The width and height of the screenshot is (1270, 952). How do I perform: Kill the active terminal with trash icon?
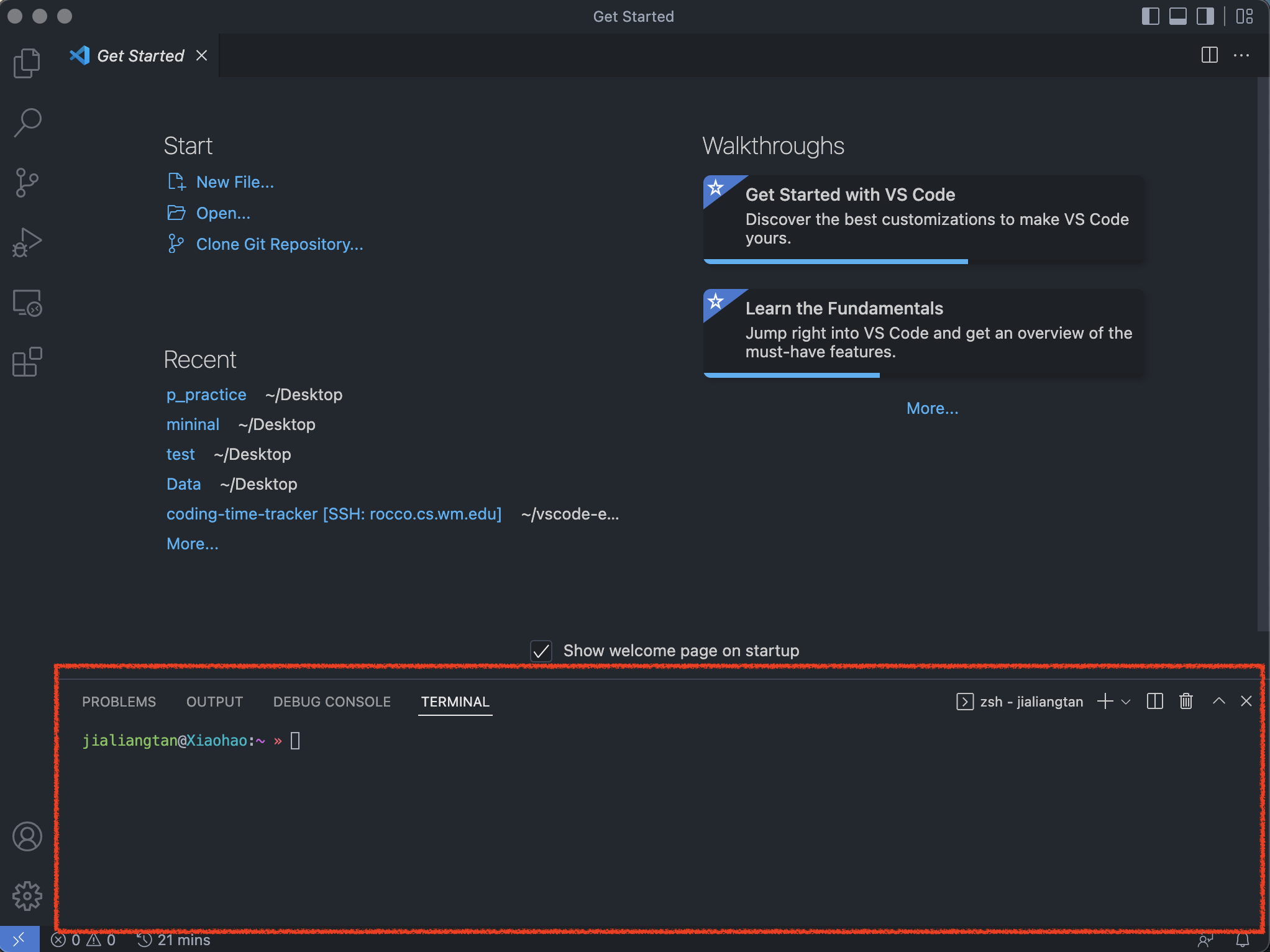[x=1185, y=701]
